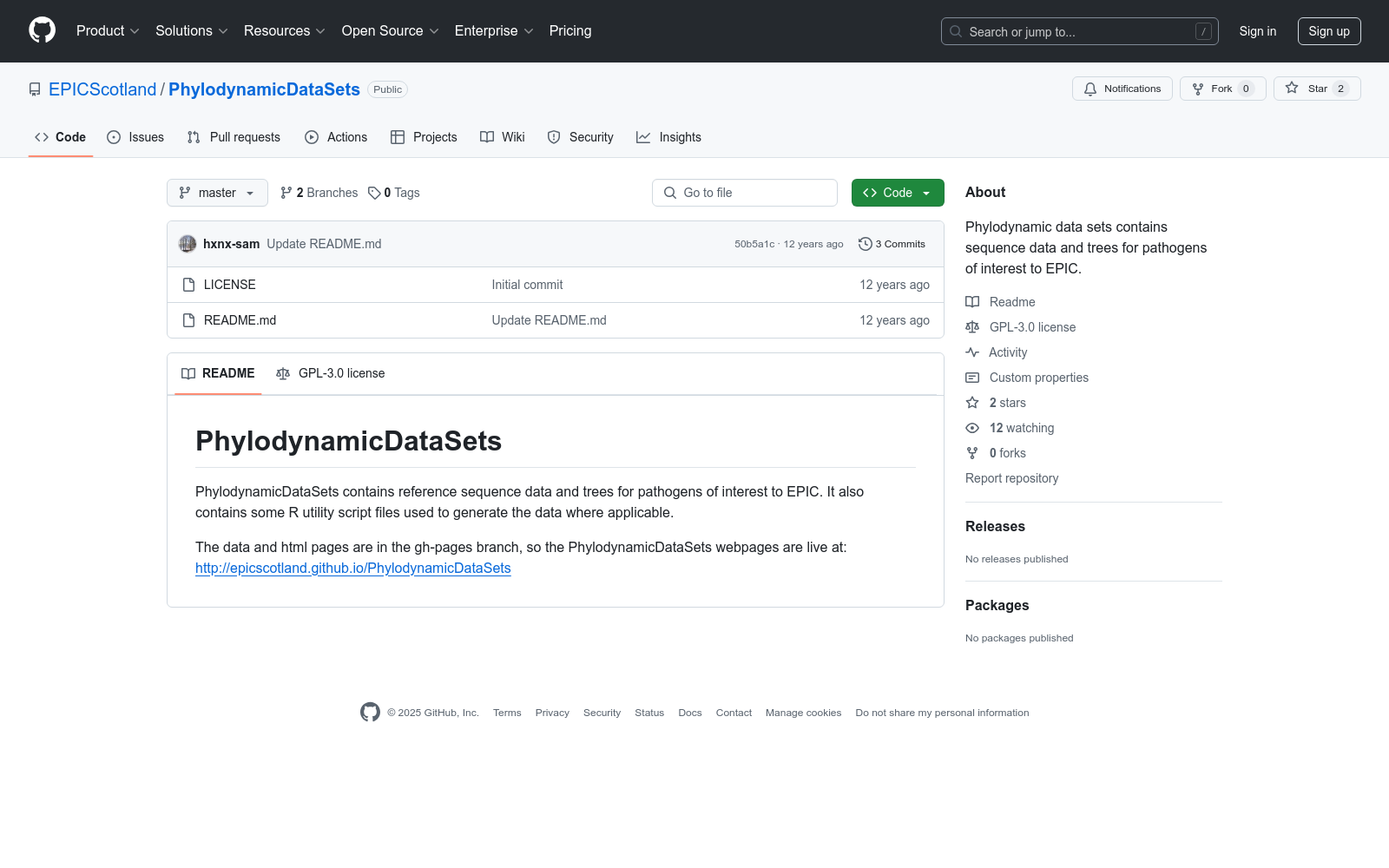Expand the Resources menu
This screenshot has width=1389, height=868.
click(x=285, y=31)
